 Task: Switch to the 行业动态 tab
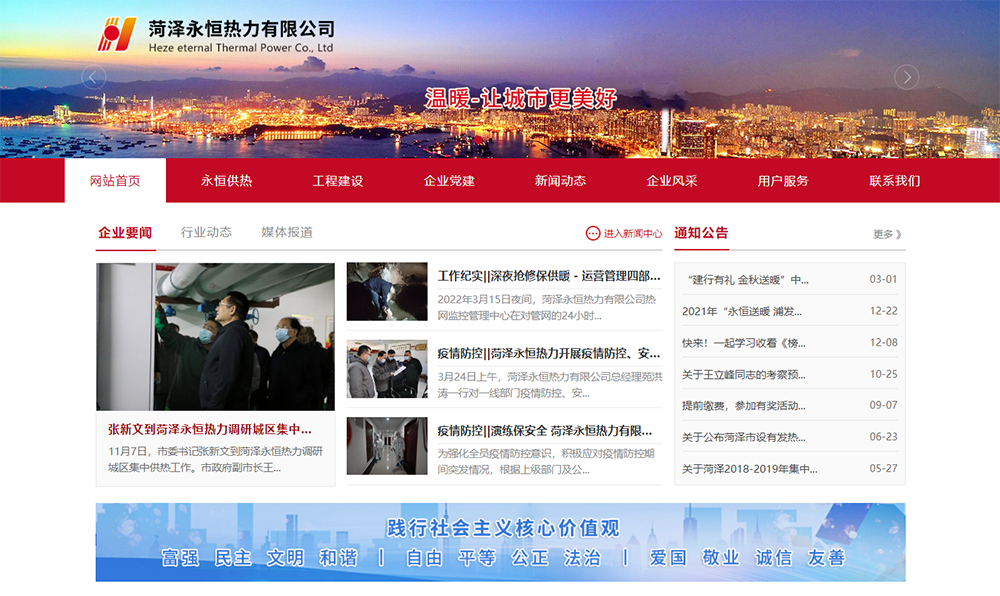(x=206, y=232)
